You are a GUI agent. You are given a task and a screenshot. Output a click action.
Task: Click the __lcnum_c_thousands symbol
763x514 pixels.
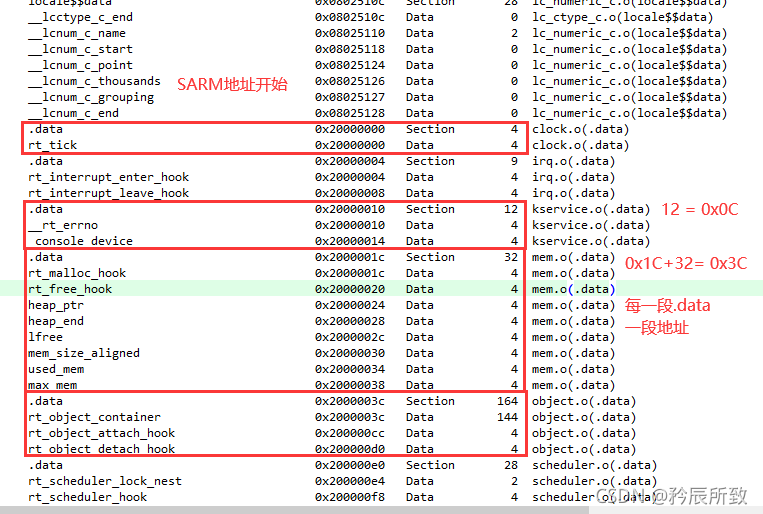point(94,81)
